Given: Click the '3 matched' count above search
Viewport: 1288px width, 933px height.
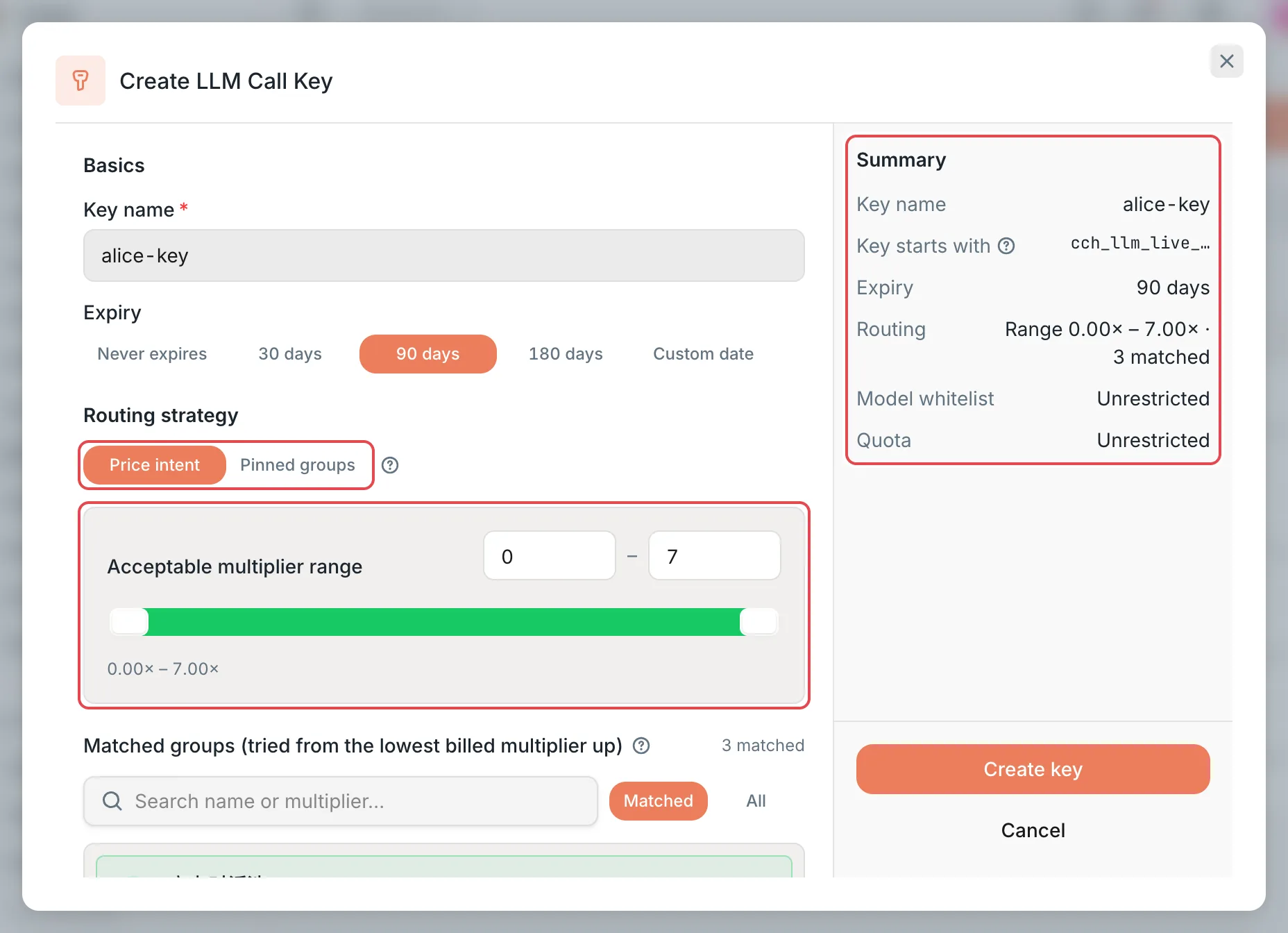Looking at the screenshot, I should (x=763, y=746).
